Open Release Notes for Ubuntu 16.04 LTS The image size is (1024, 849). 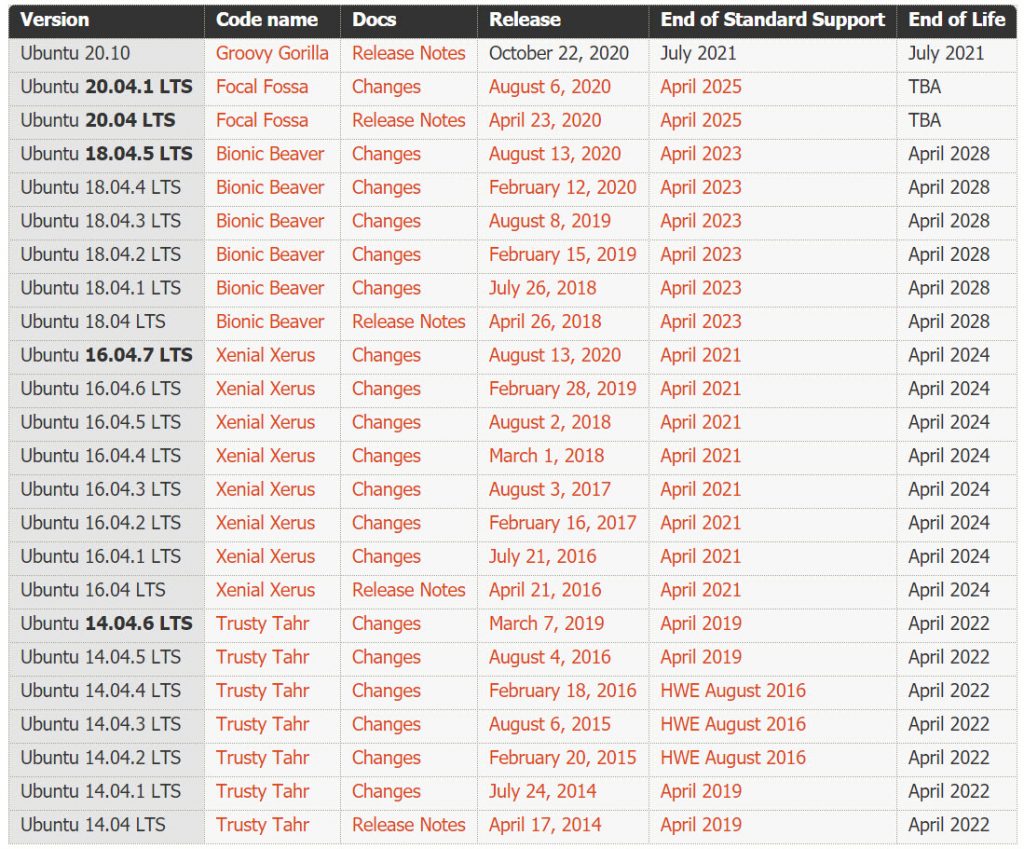click(x=409, y=590)
